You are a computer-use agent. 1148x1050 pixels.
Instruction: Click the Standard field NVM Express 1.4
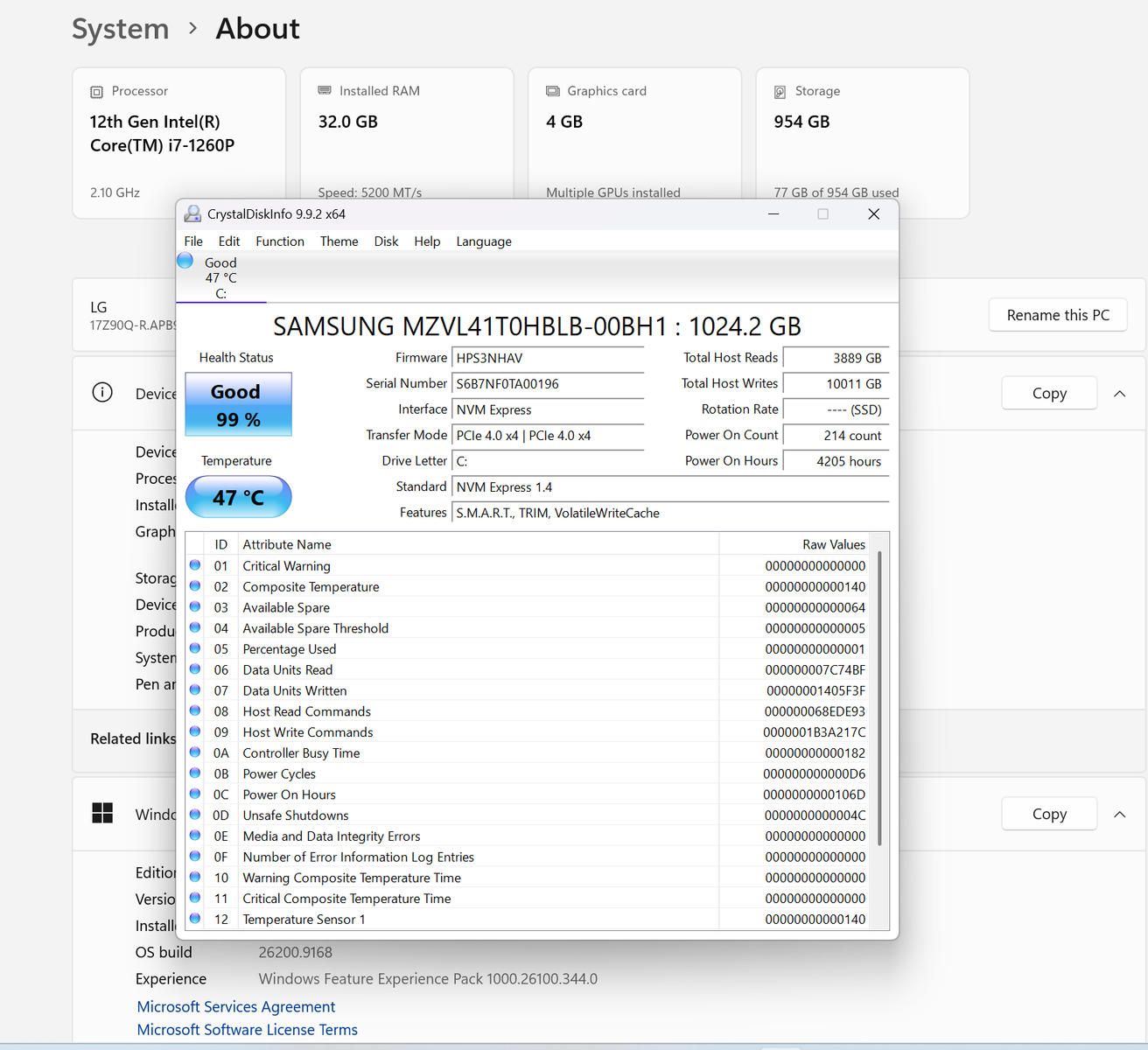click(x=670, y=487)
